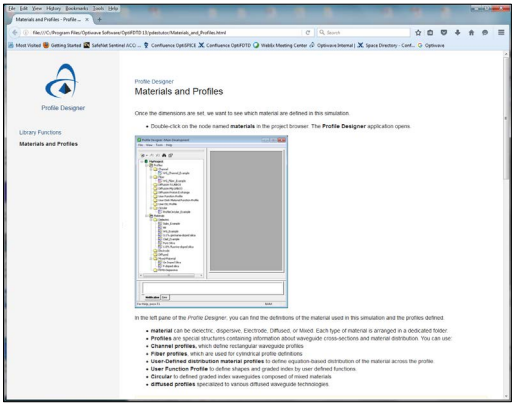Click the bold 'Channel profiles' text
The image size is (515, 407).
[174, 346]
